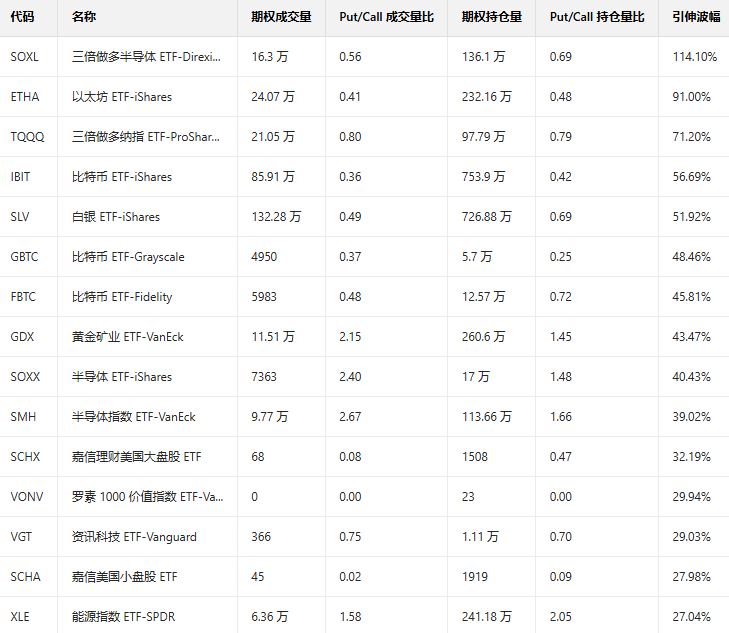Sort by the 期权持仓量 column header
Image resolution: width=729 pixels, height=633 pixels.
pos(491,17)
